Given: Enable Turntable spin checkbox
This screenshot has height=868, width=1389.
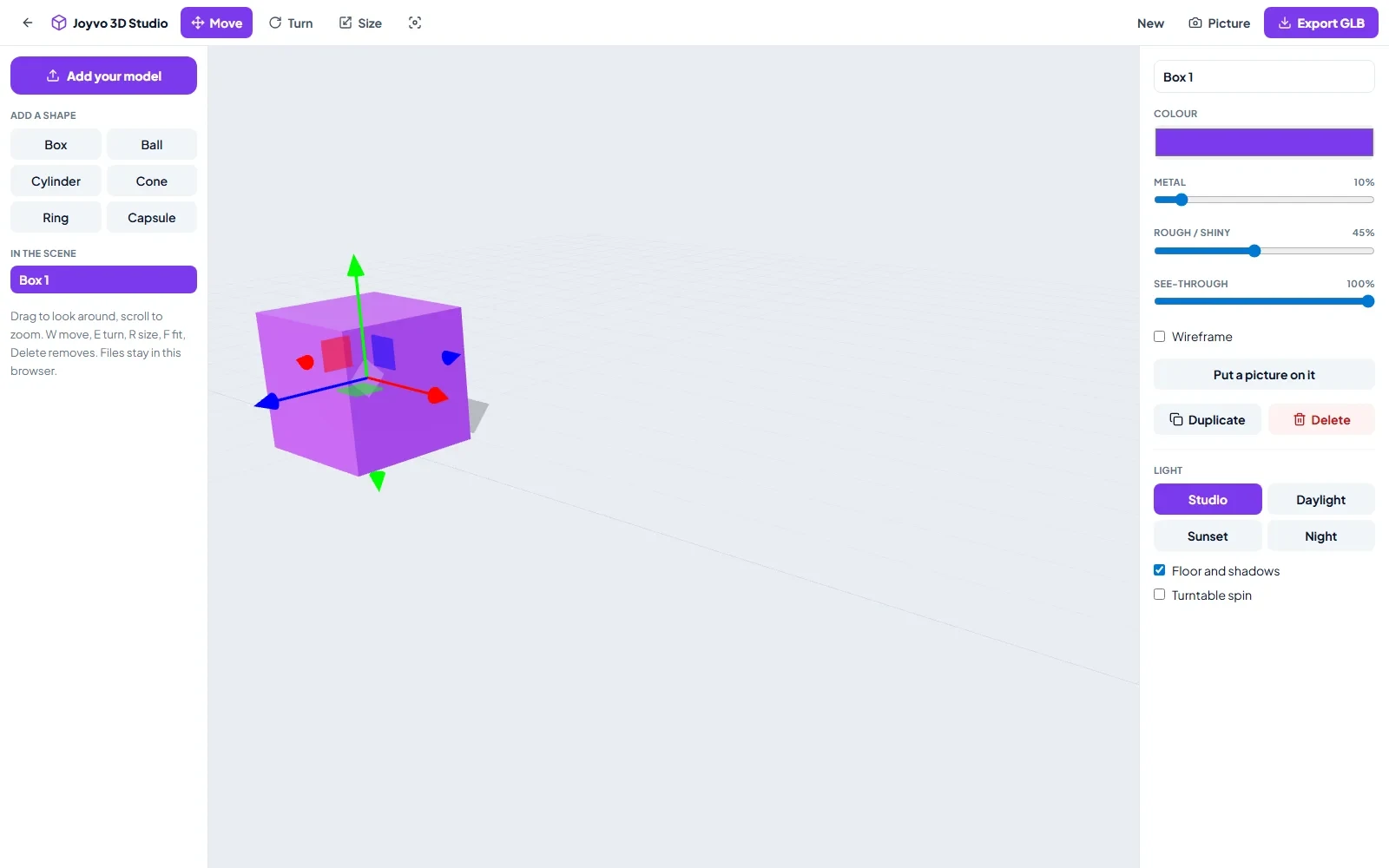Looking at the screenshot, I should 1159,595.
